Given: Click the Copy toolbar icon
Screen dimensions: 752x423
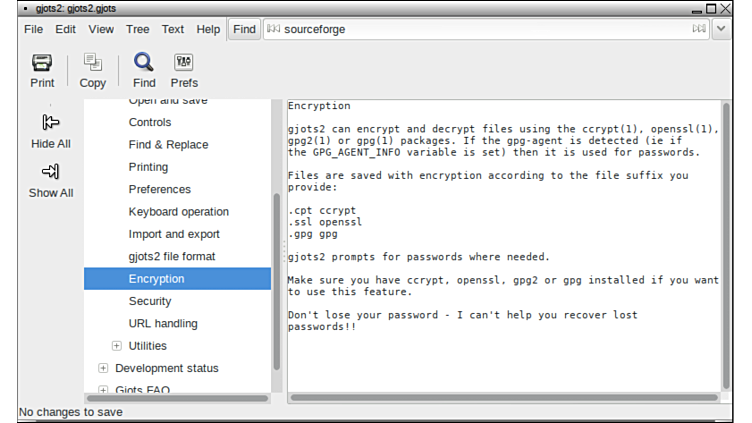Looking at the screenshot, I should (93, 64).
